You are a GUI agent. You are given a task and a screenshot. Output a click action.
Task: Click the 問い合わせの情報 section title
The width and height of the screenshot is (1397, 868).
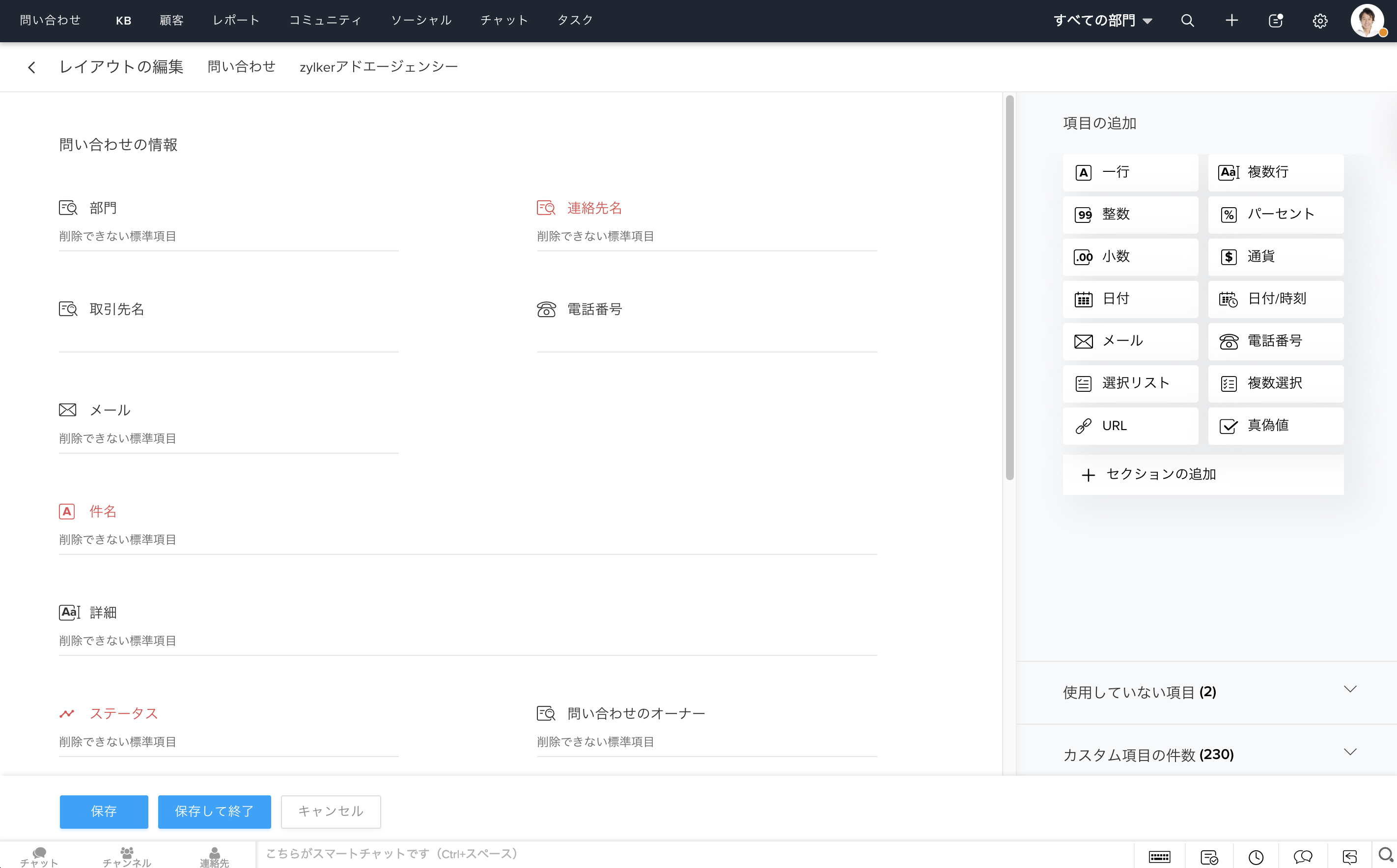(118, 145)
